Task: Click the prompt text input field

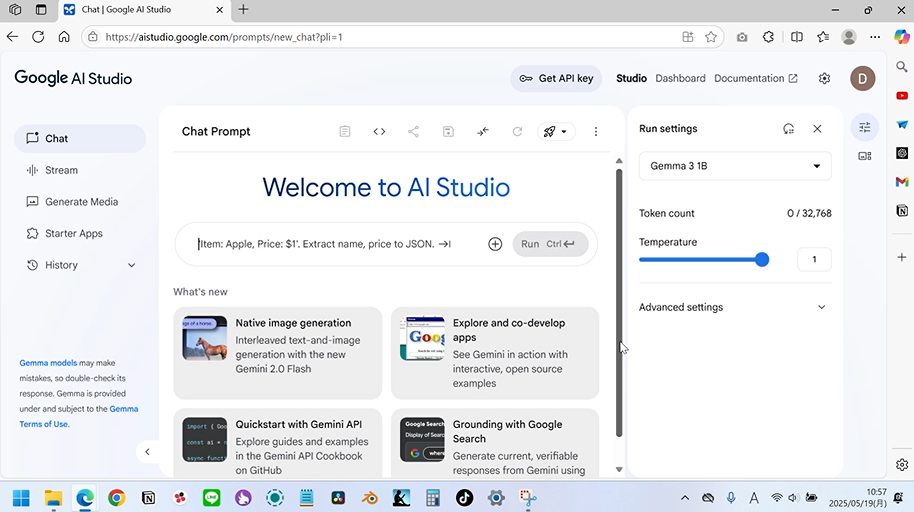Action: [330, 244]
